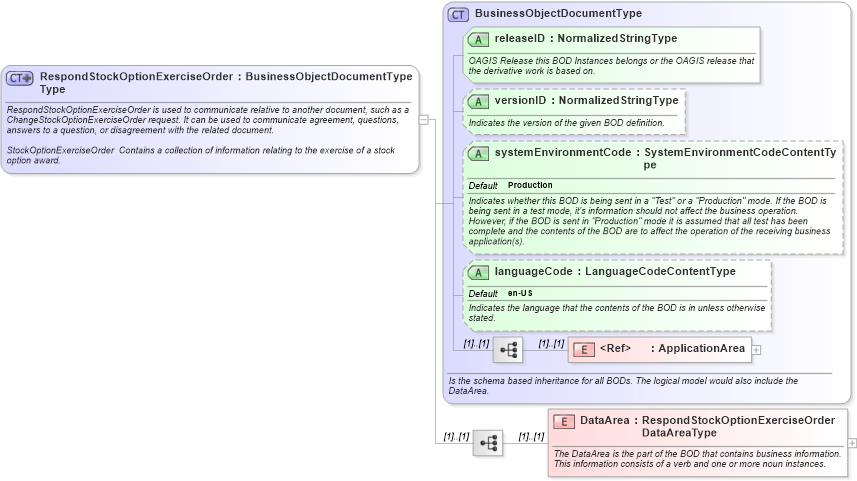The width and height of the screenshot is (857, 481).
Task: Select the RespondStockOptionExerciseOrder type title
Action: click(x=226, y=83)
